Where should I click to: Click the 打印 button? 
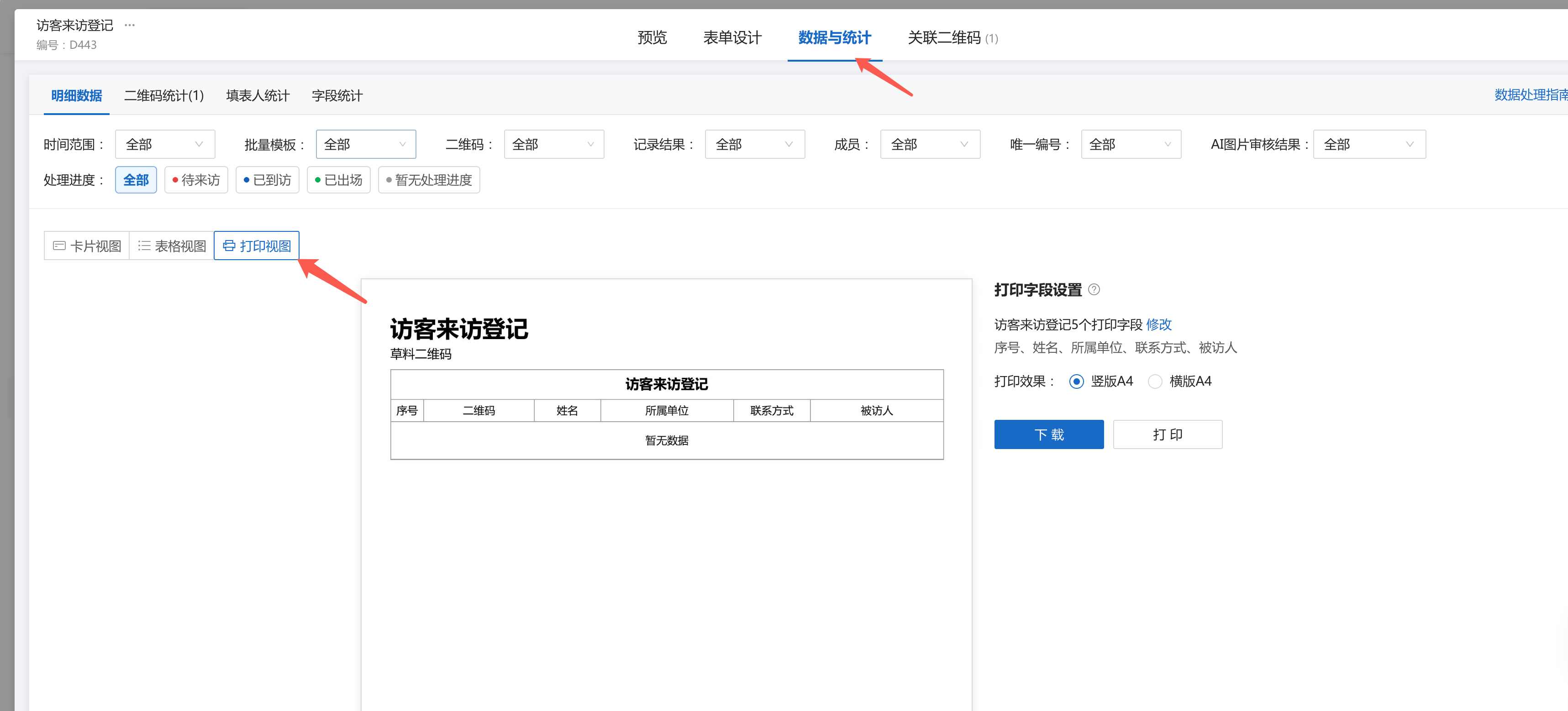coord(1168,434)
